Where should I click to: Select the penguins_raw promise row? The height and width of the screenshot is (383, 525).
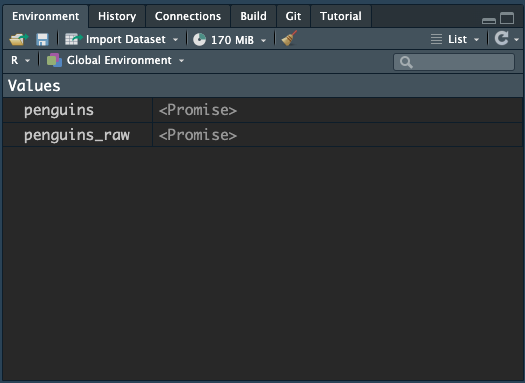(262, 135)
